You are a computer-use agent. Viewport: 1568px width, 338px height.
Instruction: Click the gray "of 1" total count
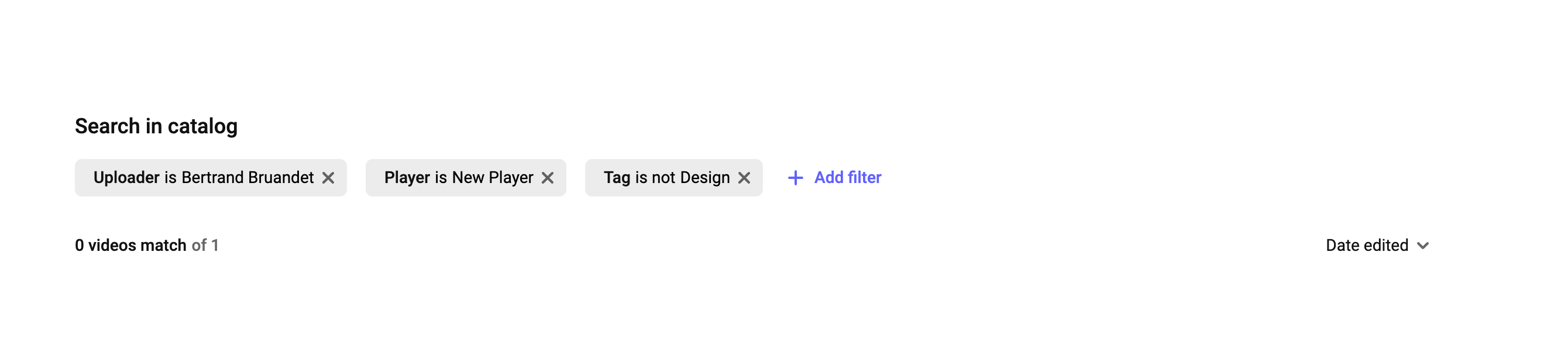click(205, 246)
